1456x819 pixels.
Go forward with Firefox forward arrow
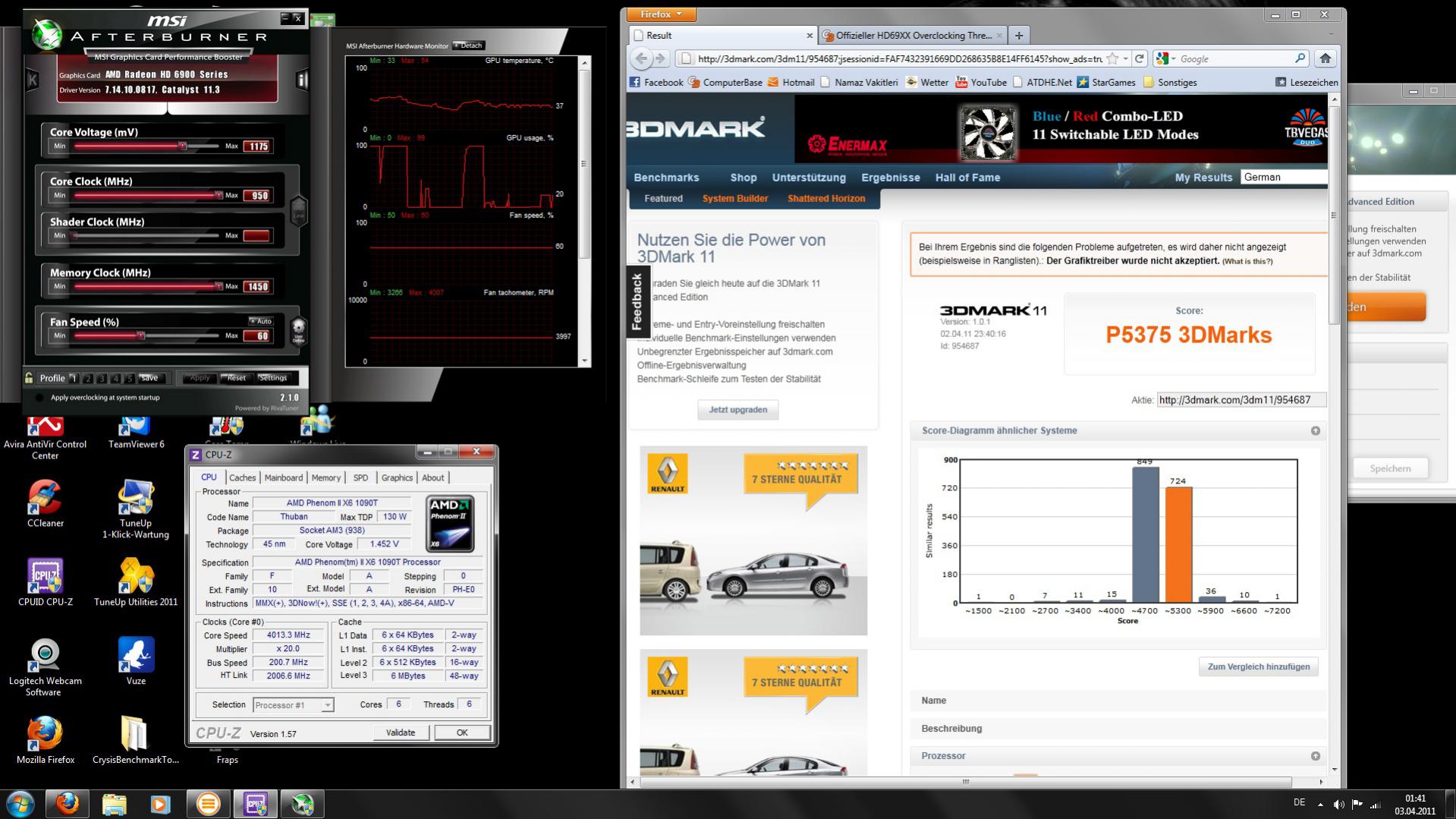(x=661, y=58)
